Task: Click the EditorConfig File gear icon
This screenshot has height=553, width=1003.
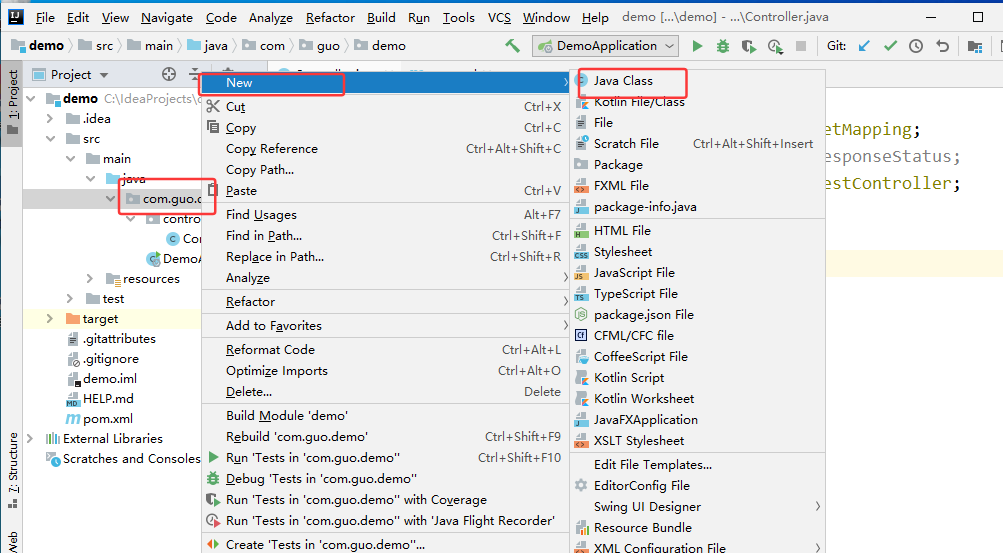Action: pos(581,485)
